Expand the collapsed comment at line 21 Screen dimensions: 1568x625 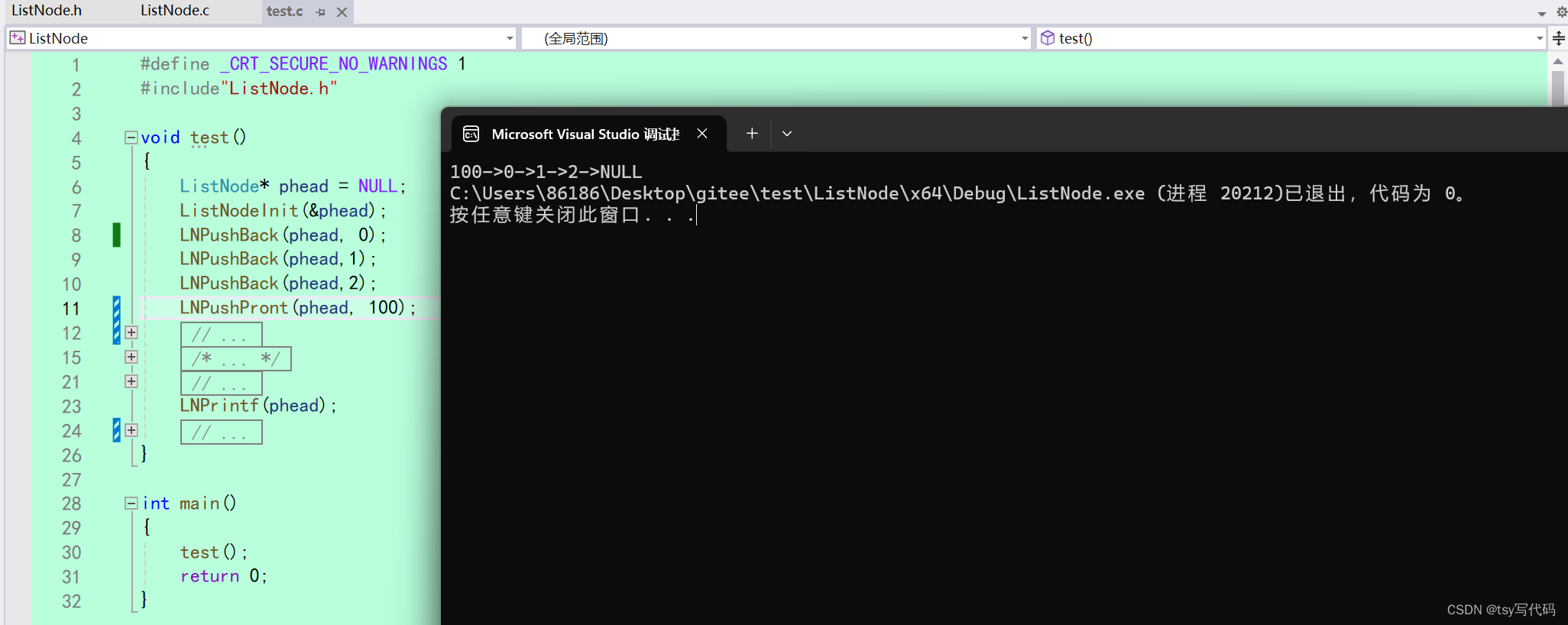click(x=131, y=381)
